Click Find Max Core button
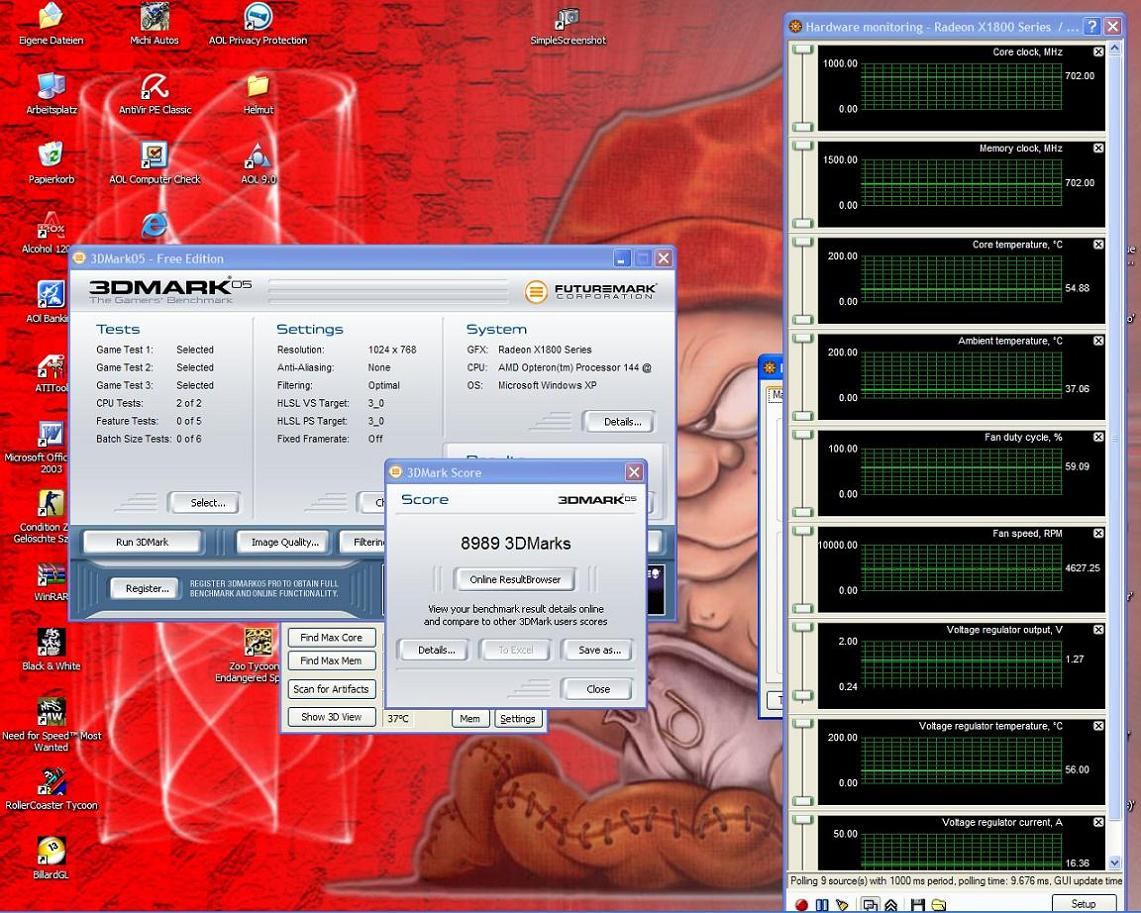 (331, 637)
